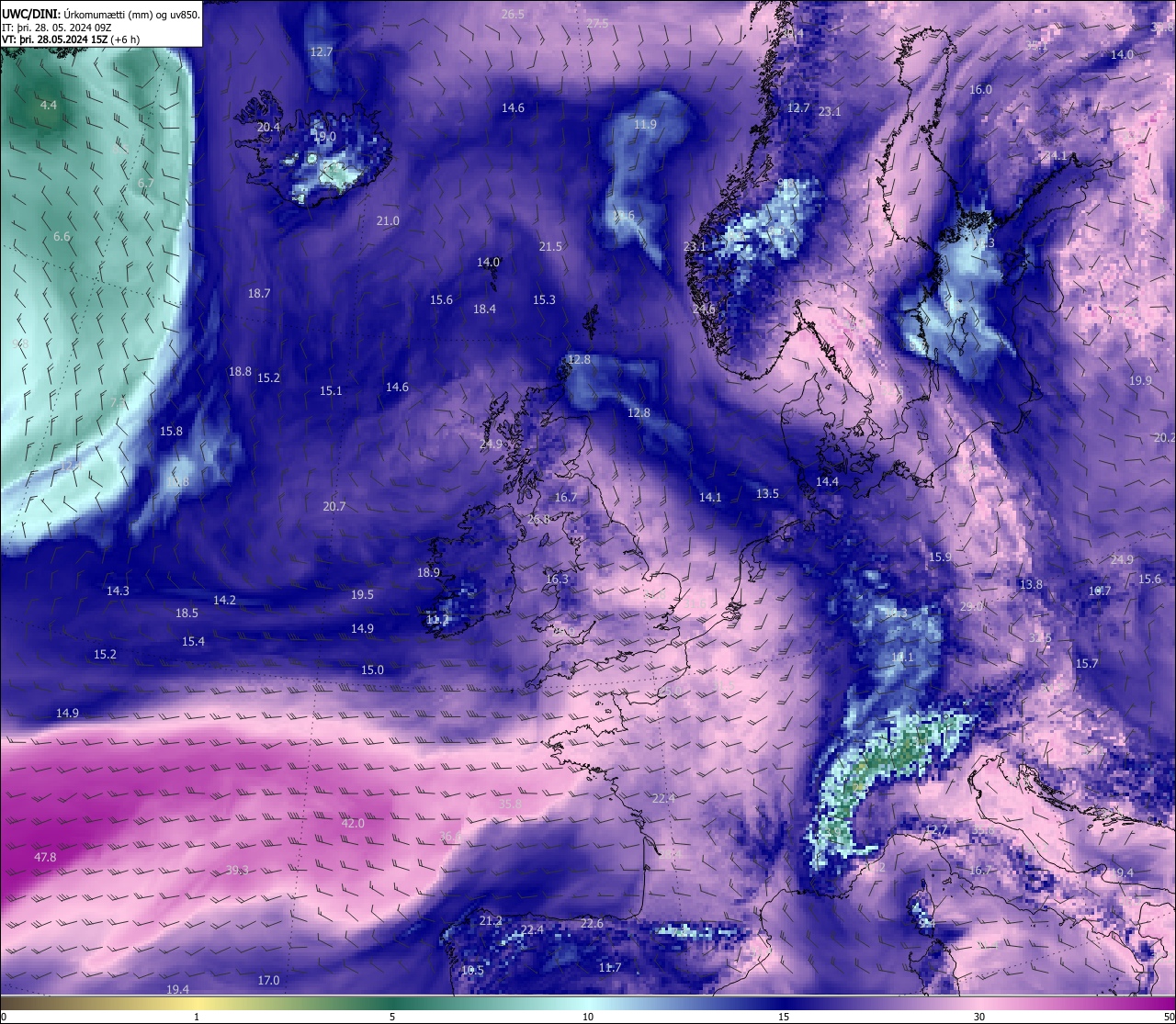Click the 20.4 value near Iceland

[268, 128]
